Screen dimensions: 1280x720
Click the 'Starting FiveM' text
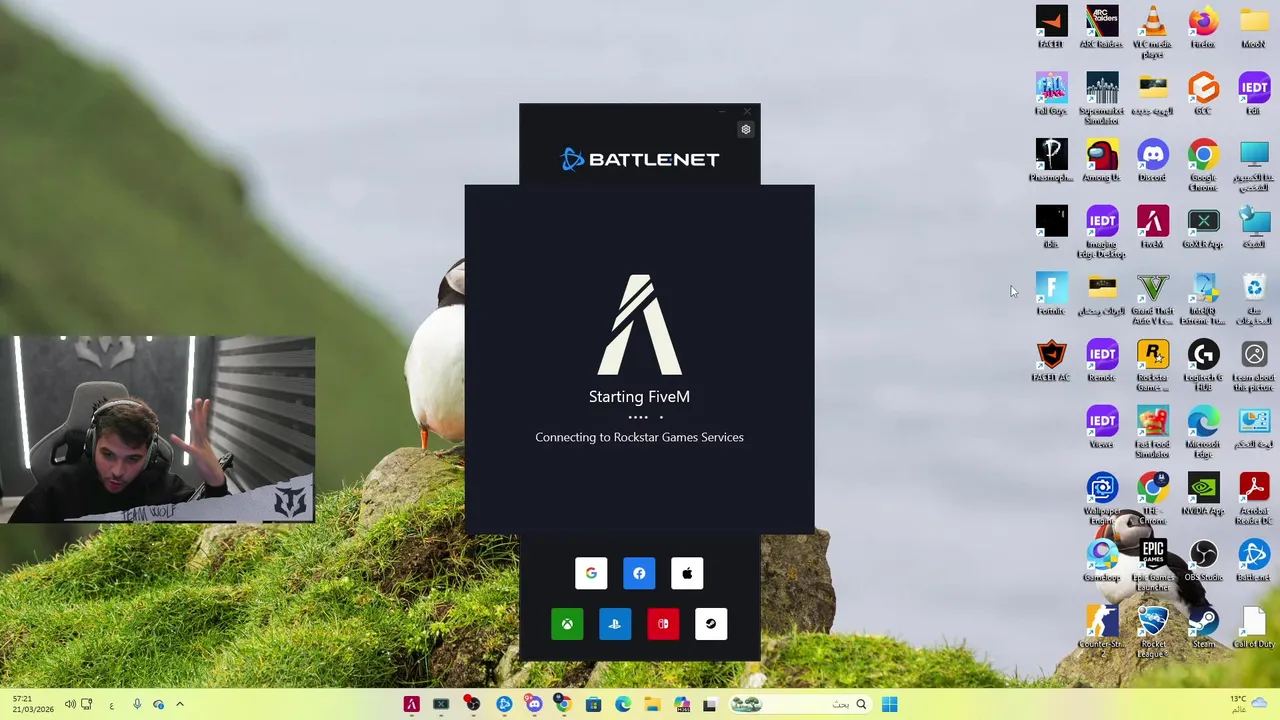coord(639,396)
